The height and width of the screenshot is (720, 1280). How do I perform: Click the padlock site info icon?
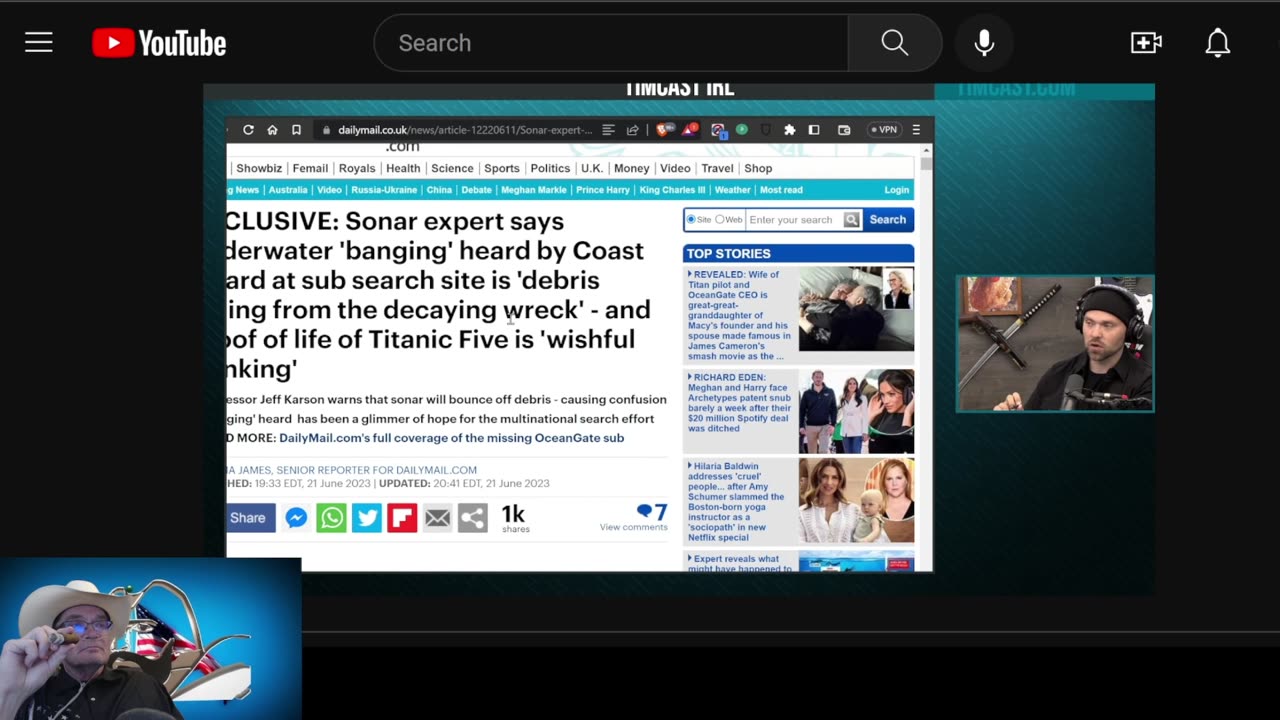[326, 130]
